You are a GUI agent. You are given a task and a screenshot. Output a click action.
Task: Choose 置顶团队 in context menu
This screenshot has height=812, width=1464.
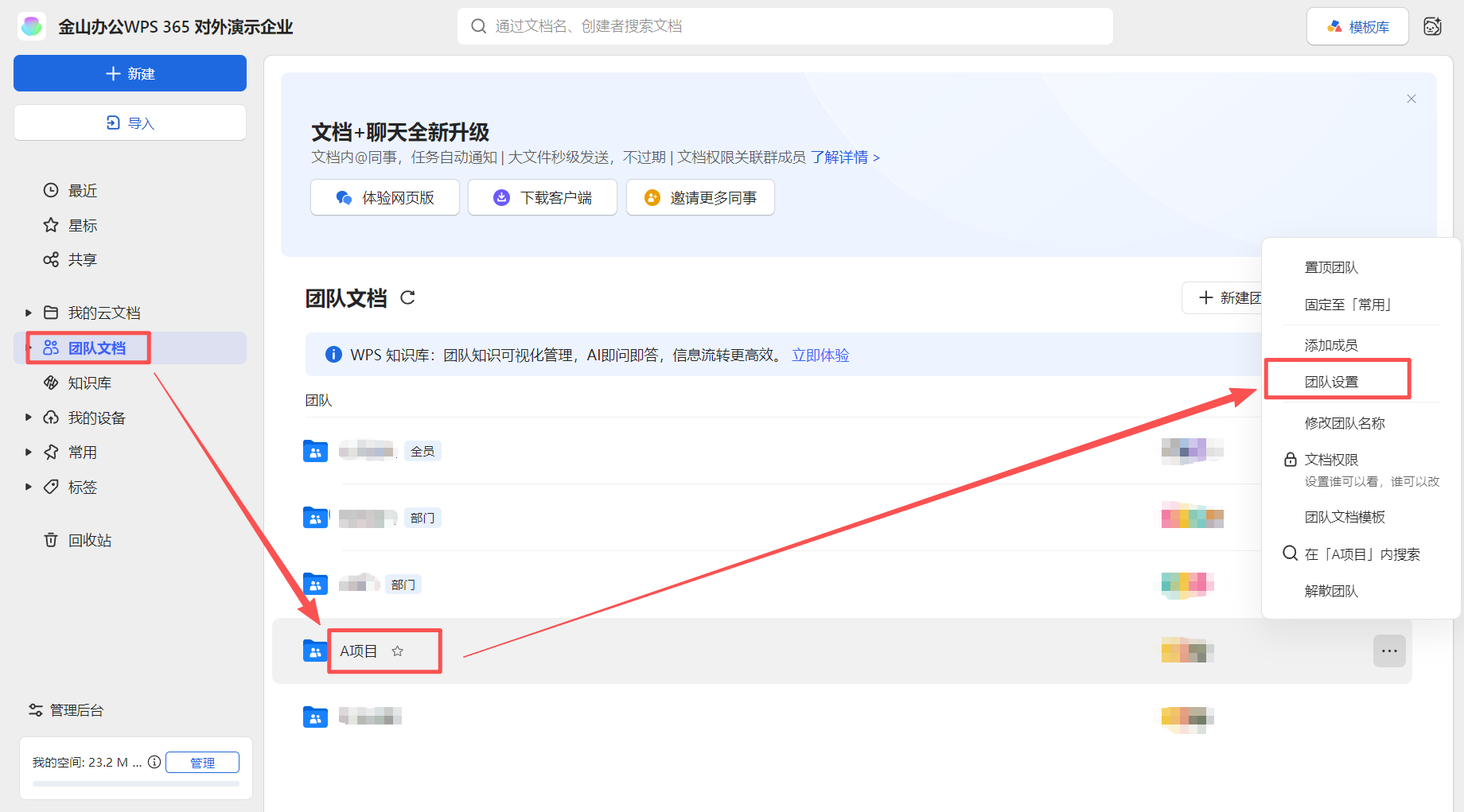(1361, 267)
